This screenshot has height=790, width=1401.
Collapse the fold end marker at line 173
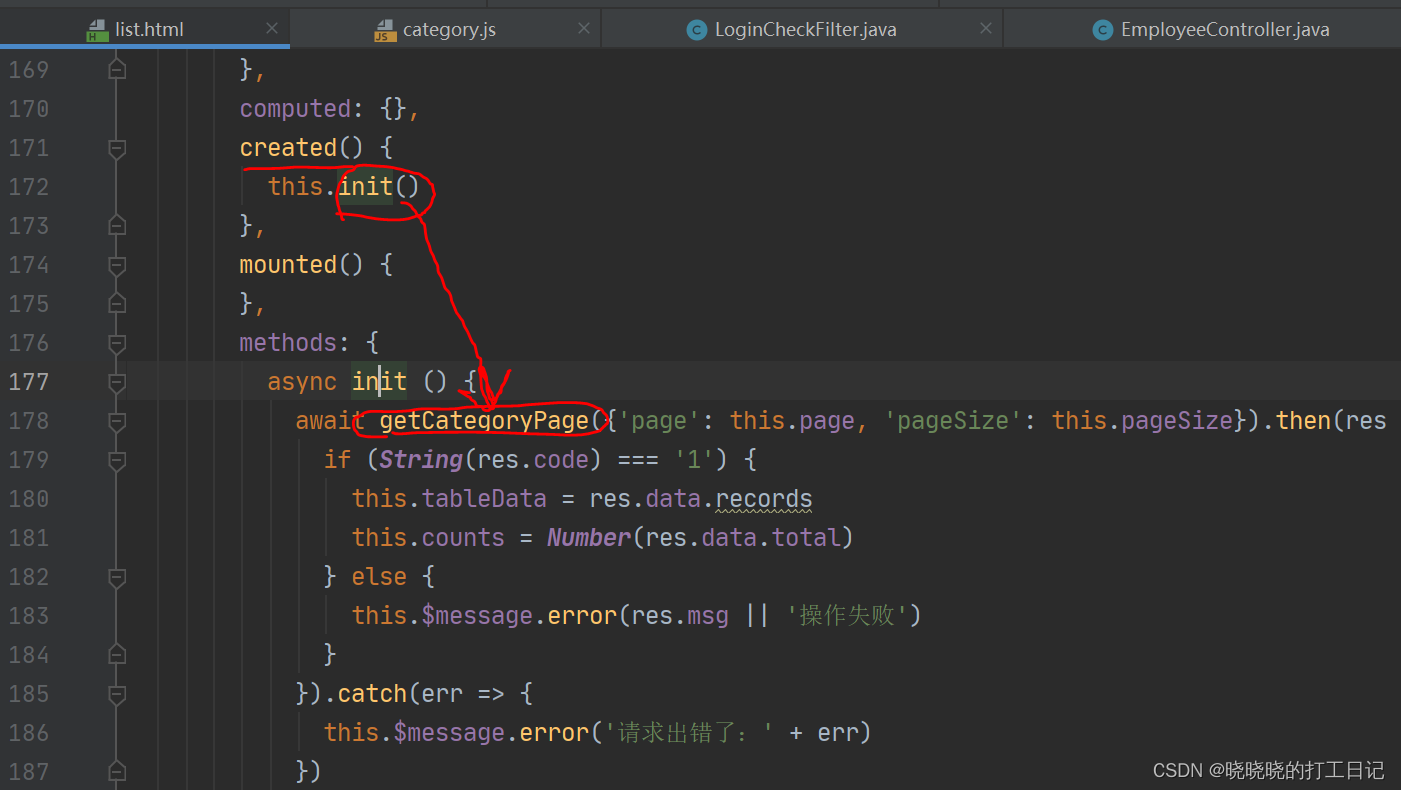117,226
